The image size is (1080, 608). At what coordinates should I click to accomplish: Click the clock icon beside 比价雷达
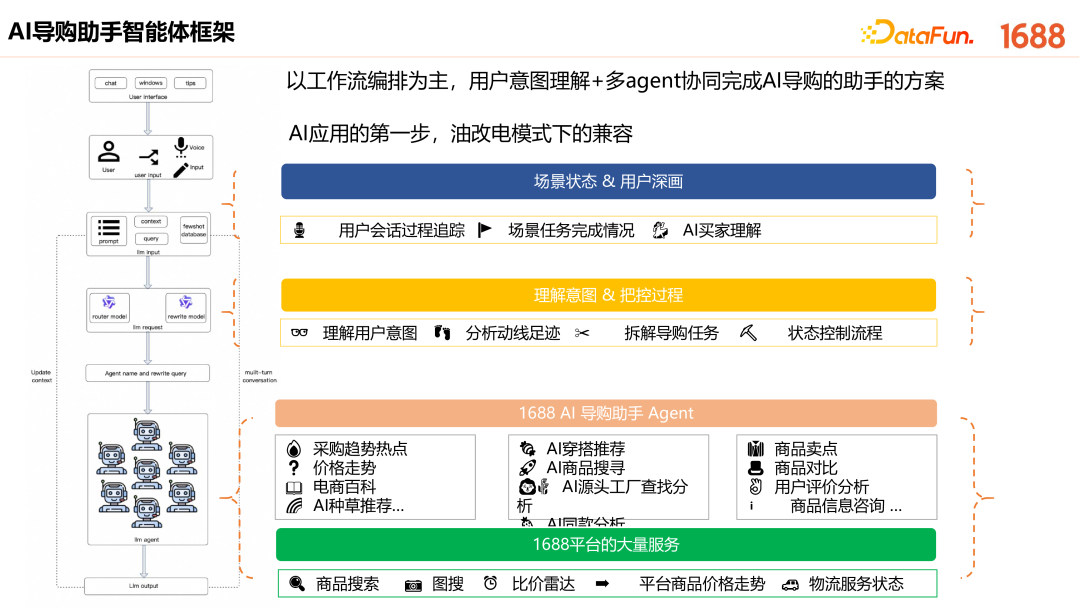coord(490,583)
